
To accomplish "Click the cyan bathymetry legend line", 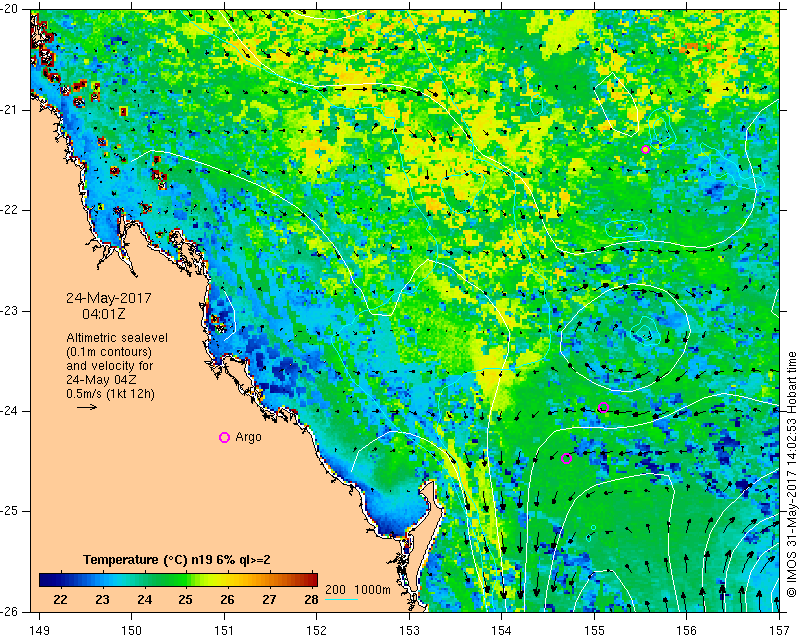I will [x=341, y=599].
